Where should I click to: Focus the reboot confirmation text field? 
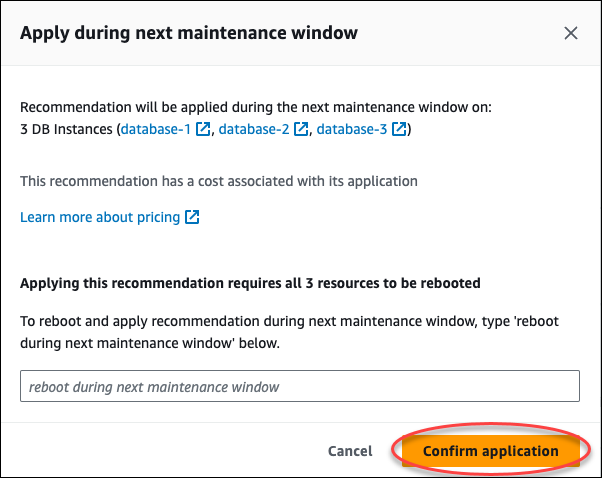[300, 386]
